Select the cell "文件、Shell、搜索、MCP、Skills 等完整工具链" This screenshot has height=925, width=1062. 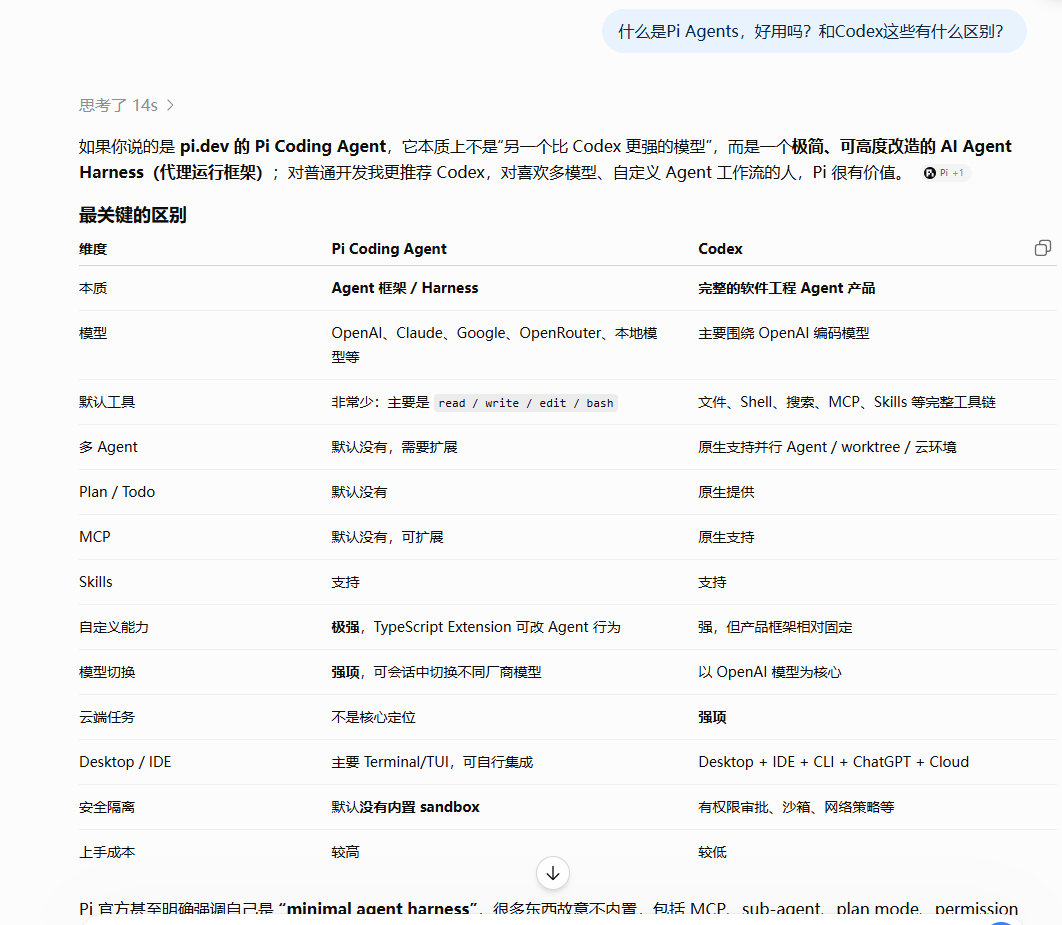(847, 402)
